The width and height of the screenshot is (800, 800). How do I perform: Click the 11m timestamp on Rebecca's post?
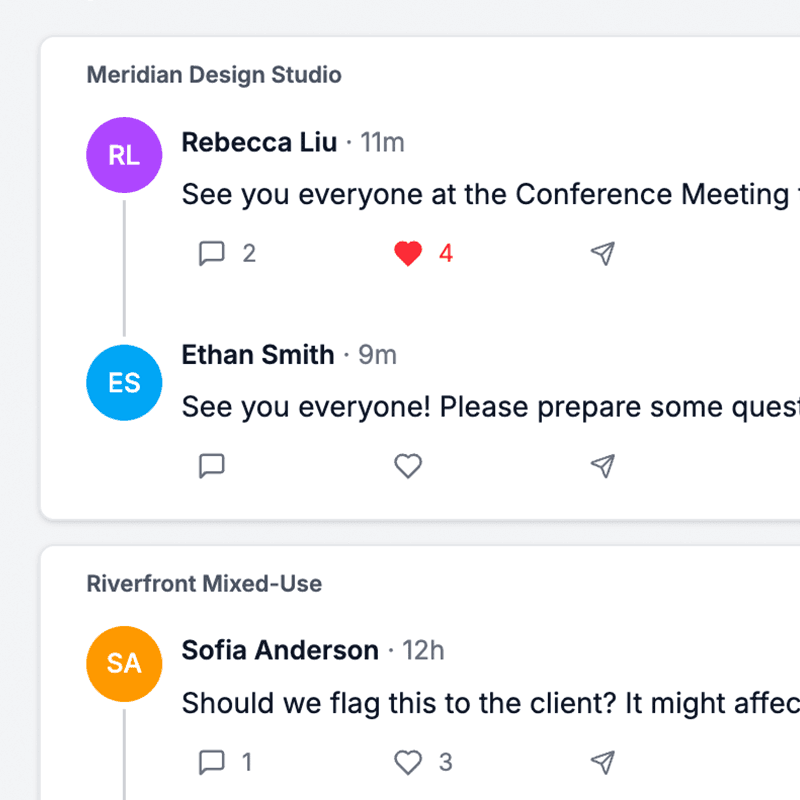pyautogui.click(x=384, y=142)
